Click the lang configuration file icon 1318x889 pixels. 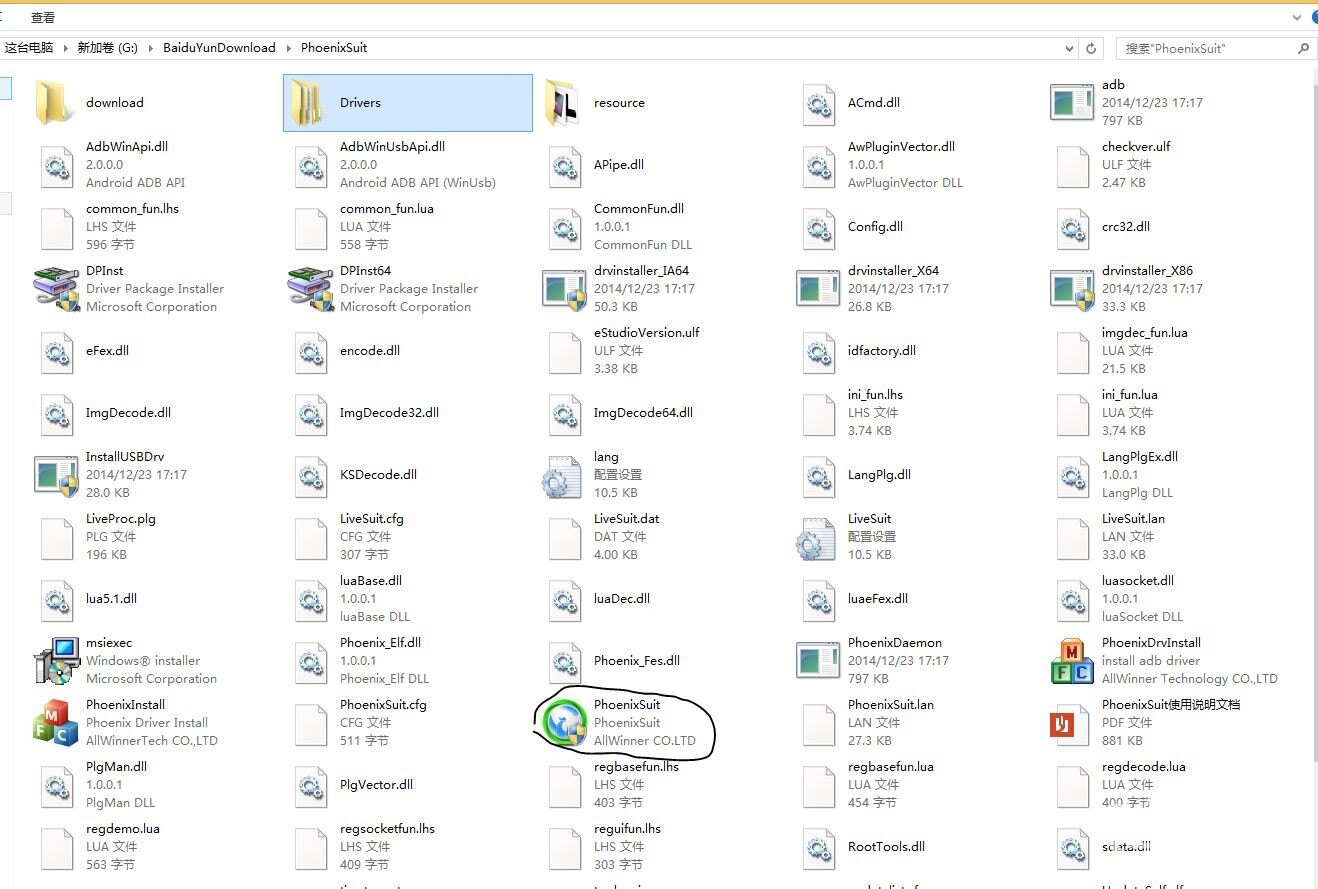pyautogui.click(x=563, y=475)
